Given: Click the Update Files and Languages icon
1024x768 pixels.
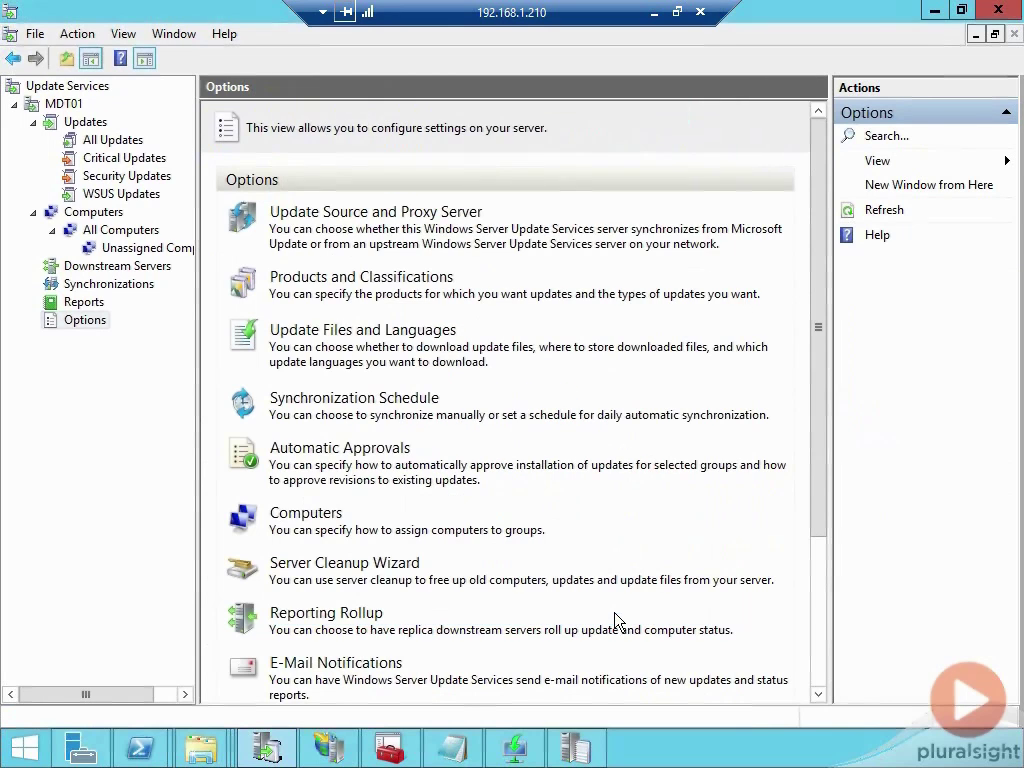Looking at the screenshot, I should coord(244,335).
